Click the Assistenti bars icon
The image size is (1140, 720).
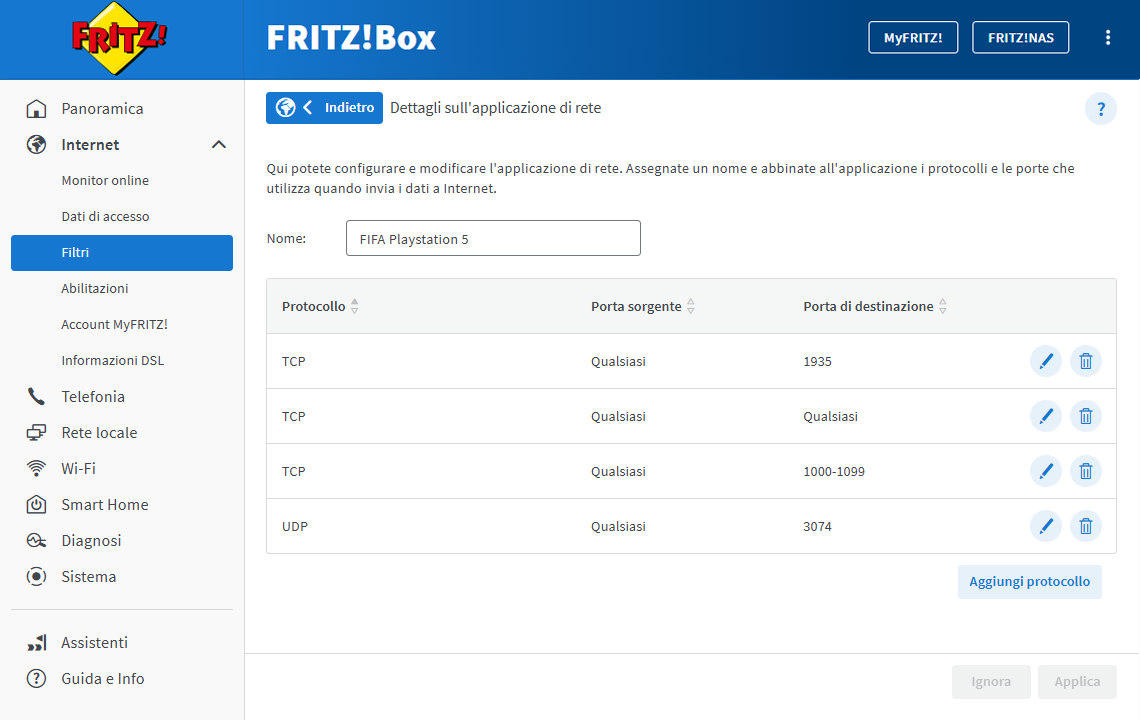pos(37,643)
